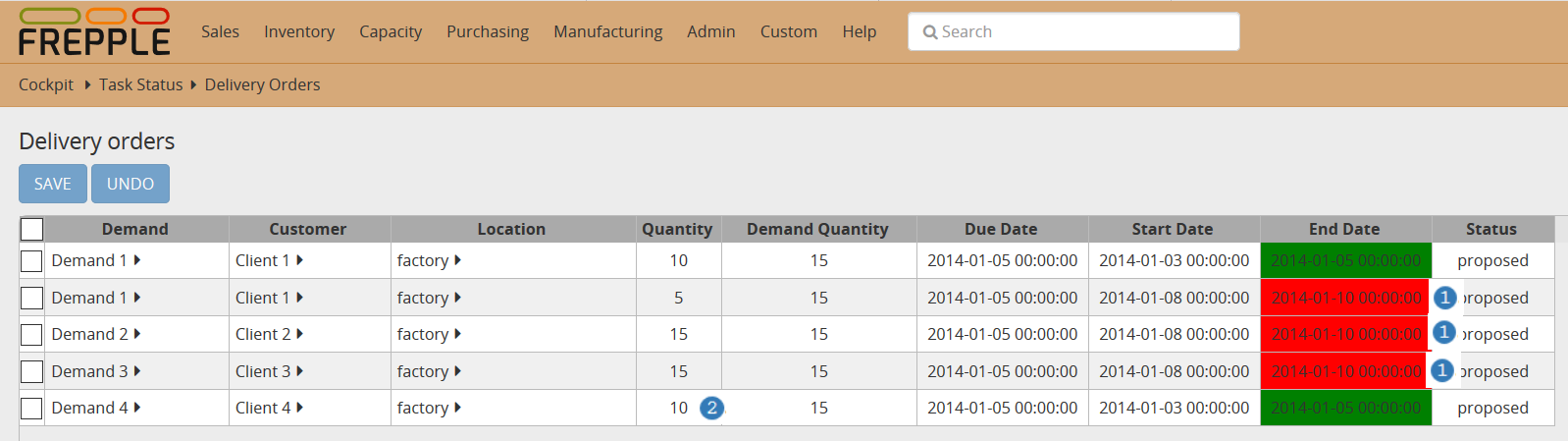Go to Task Status breadcrumb link
The image size is (1568, 441).
[x=141, y=84]
